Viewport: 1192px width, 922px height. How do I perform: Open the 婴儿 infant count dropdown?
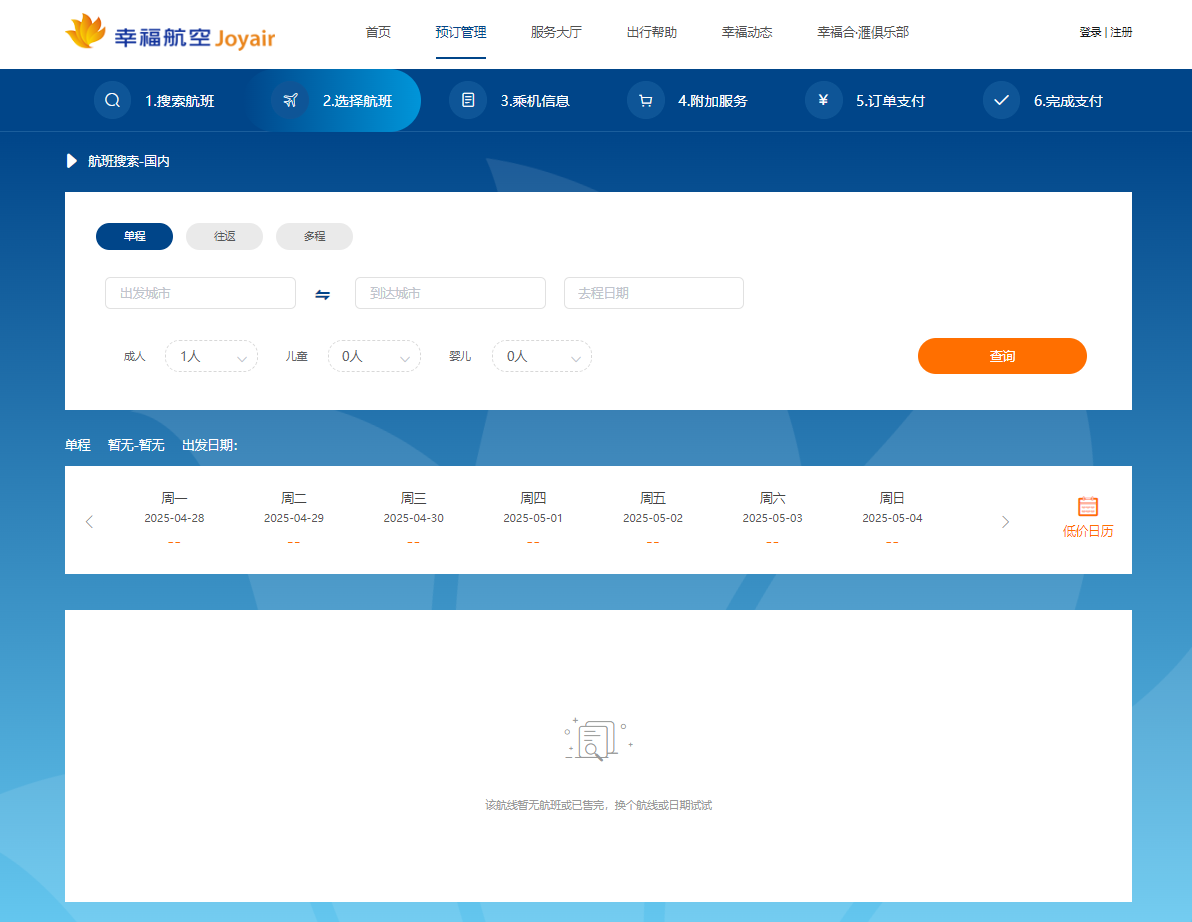[541, 356]
